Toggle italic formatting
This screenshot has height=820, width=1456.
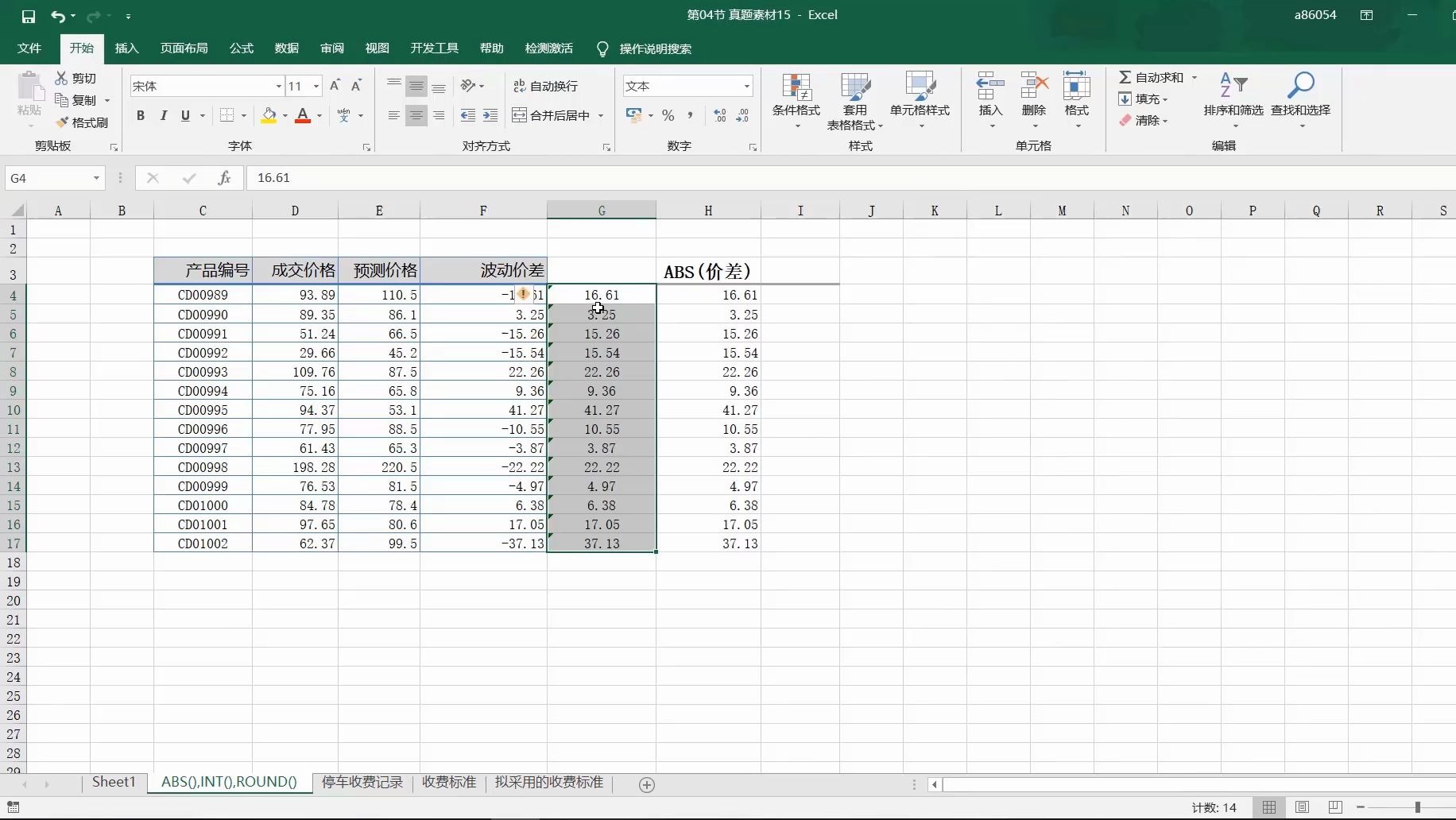pyautogui.click(x=164, y=115)
